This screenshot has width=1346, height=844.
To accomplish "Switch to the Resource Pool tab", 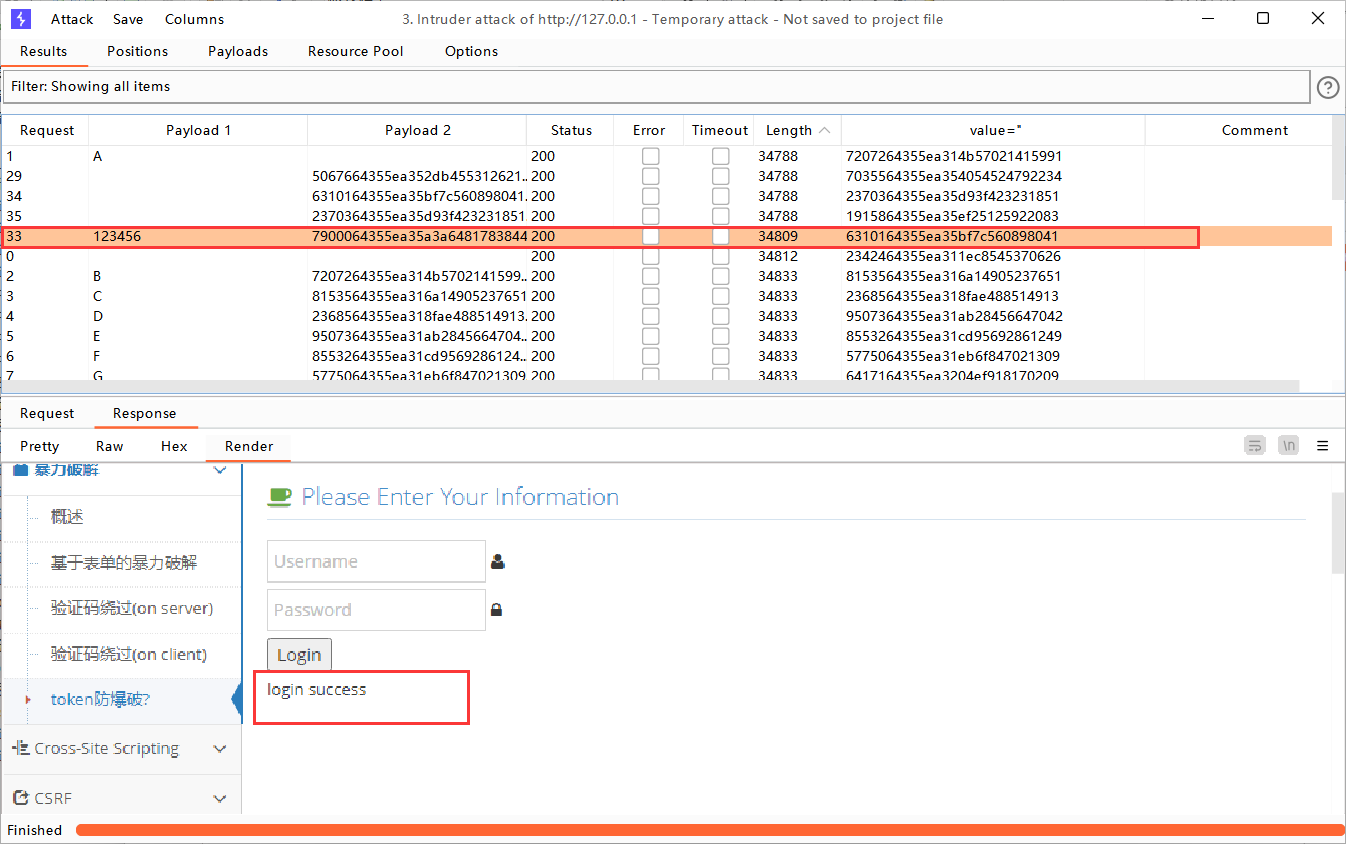I will 356,51.
